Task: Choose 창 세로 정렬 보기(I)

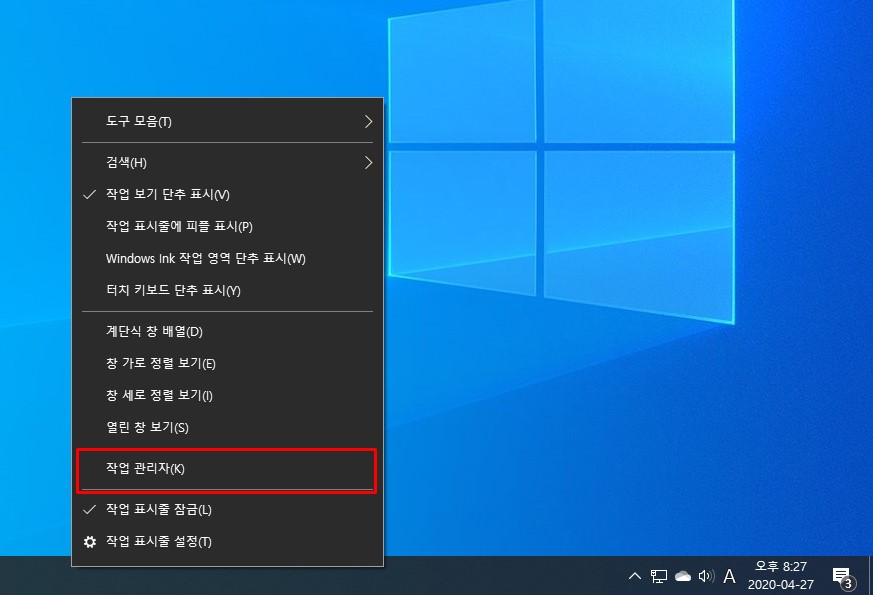Action: click(227, 395)
